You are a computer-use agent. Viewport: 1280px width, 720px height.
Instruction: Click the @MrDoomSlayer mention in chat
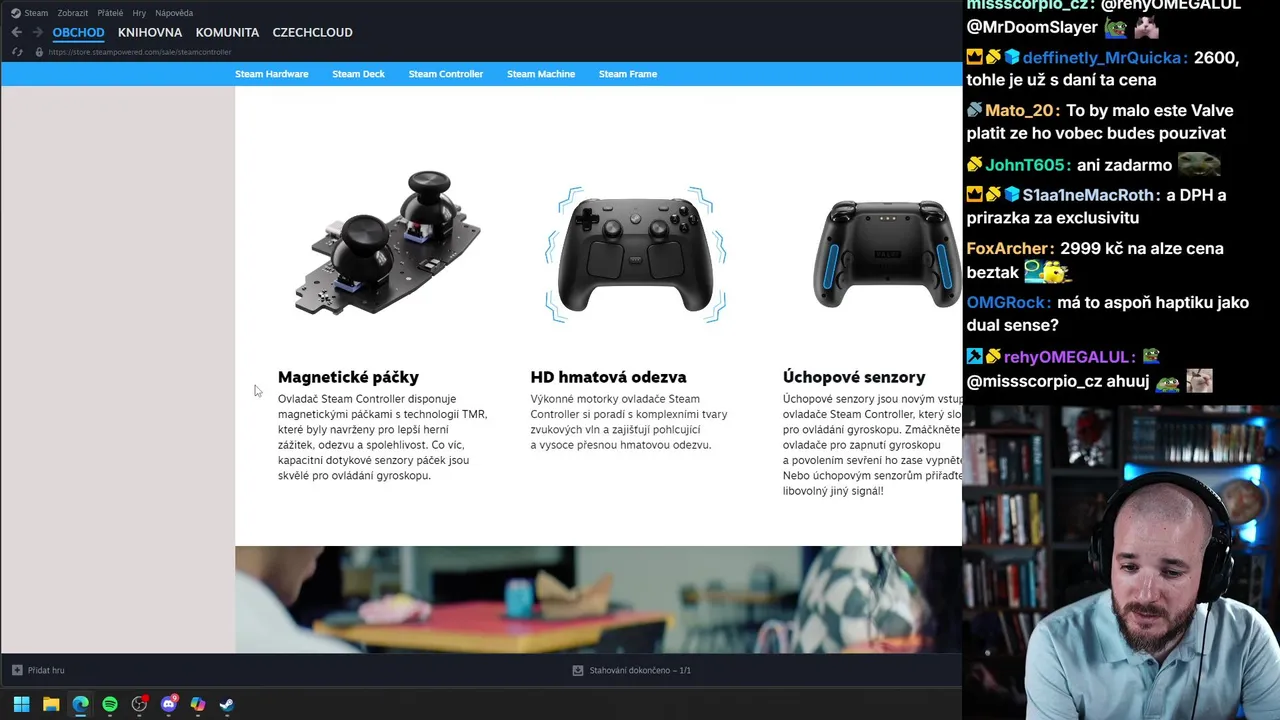click(x=1032, y=27)
